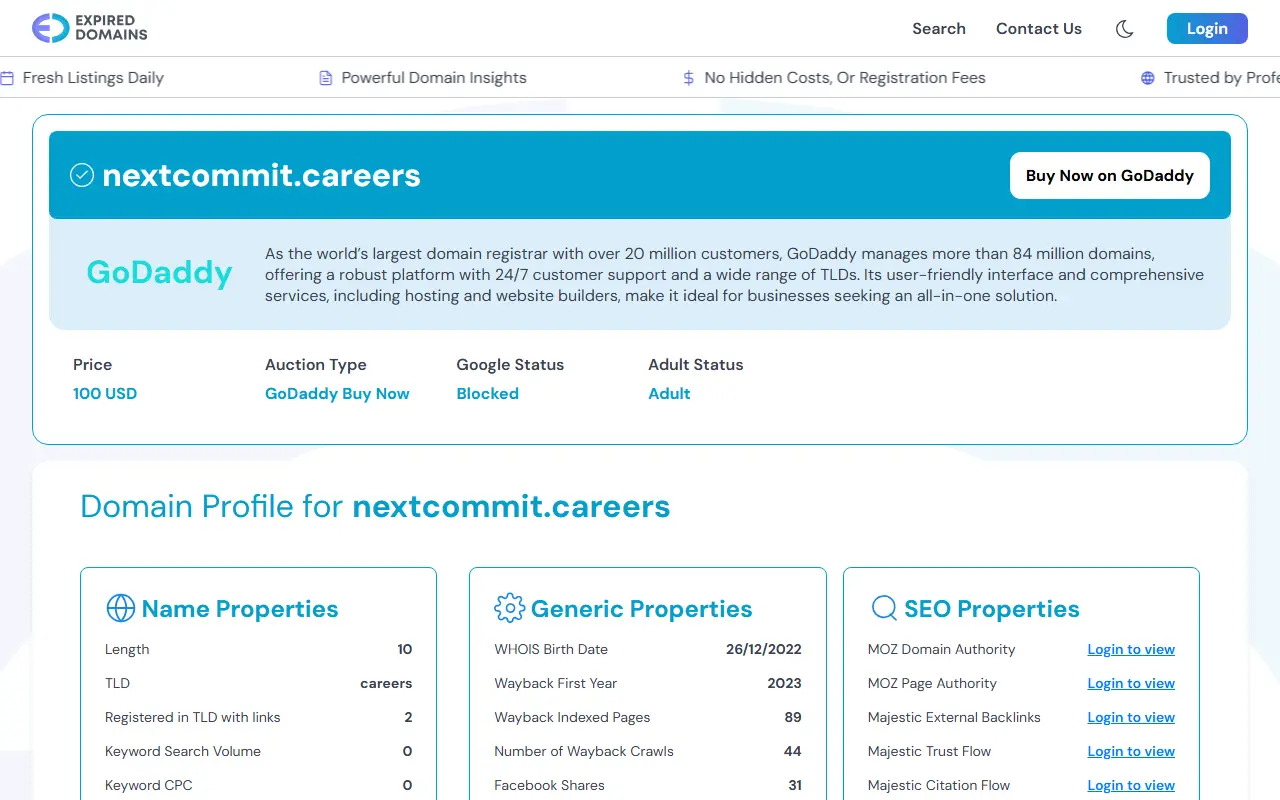Image resolution: width=1280 pixels, height=800 pixels.
Task: Click the SEO Properties heading
Action: pyautogui.click(x=992, y=608)
